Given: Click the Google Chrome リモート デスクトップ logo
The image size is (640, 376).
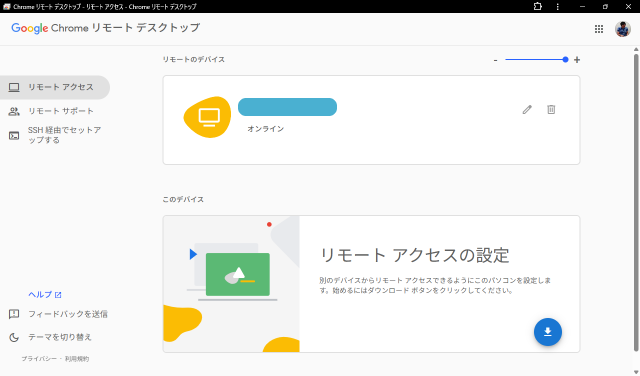Looking at the screenshot, I should (x=105, y=28).
